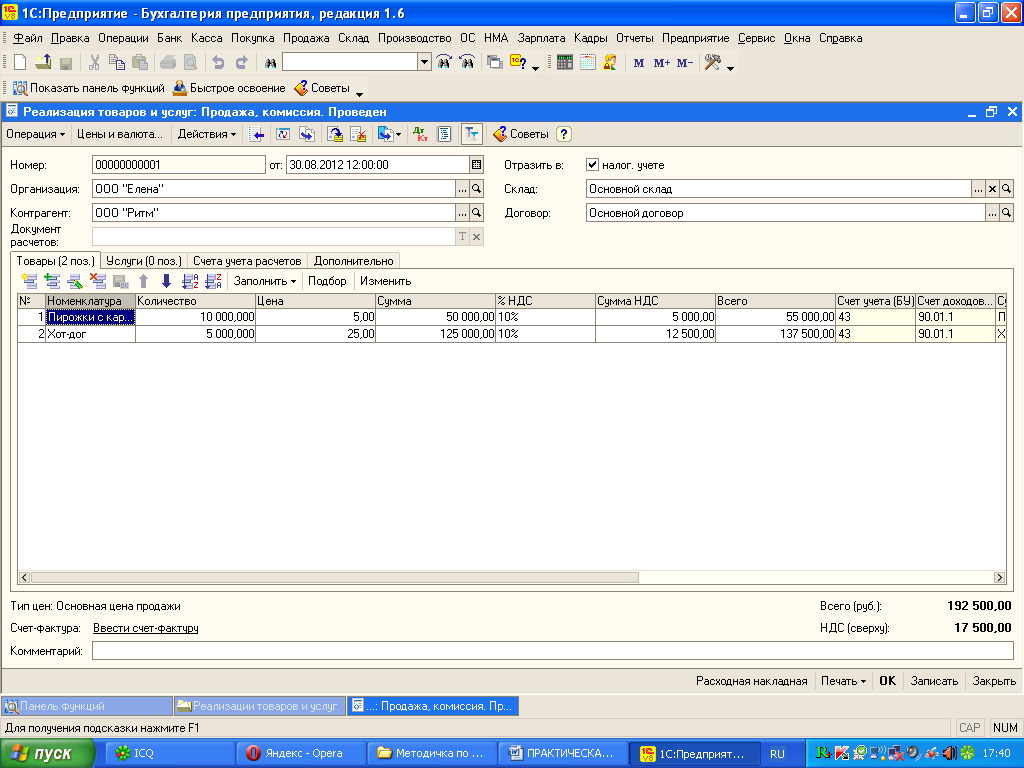Viewport: 1024px width, 768px height.
Task: Click the delete row icon with red cross
Action: [98, 281]
